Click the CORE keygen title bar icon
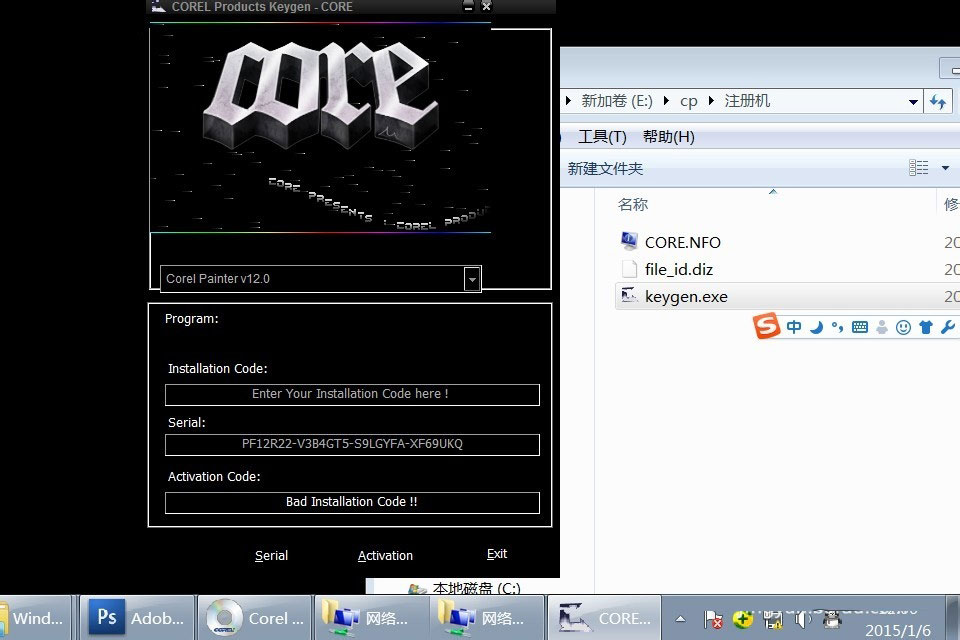The height and width of the screenshot is (640, 960). click(158, 6)
